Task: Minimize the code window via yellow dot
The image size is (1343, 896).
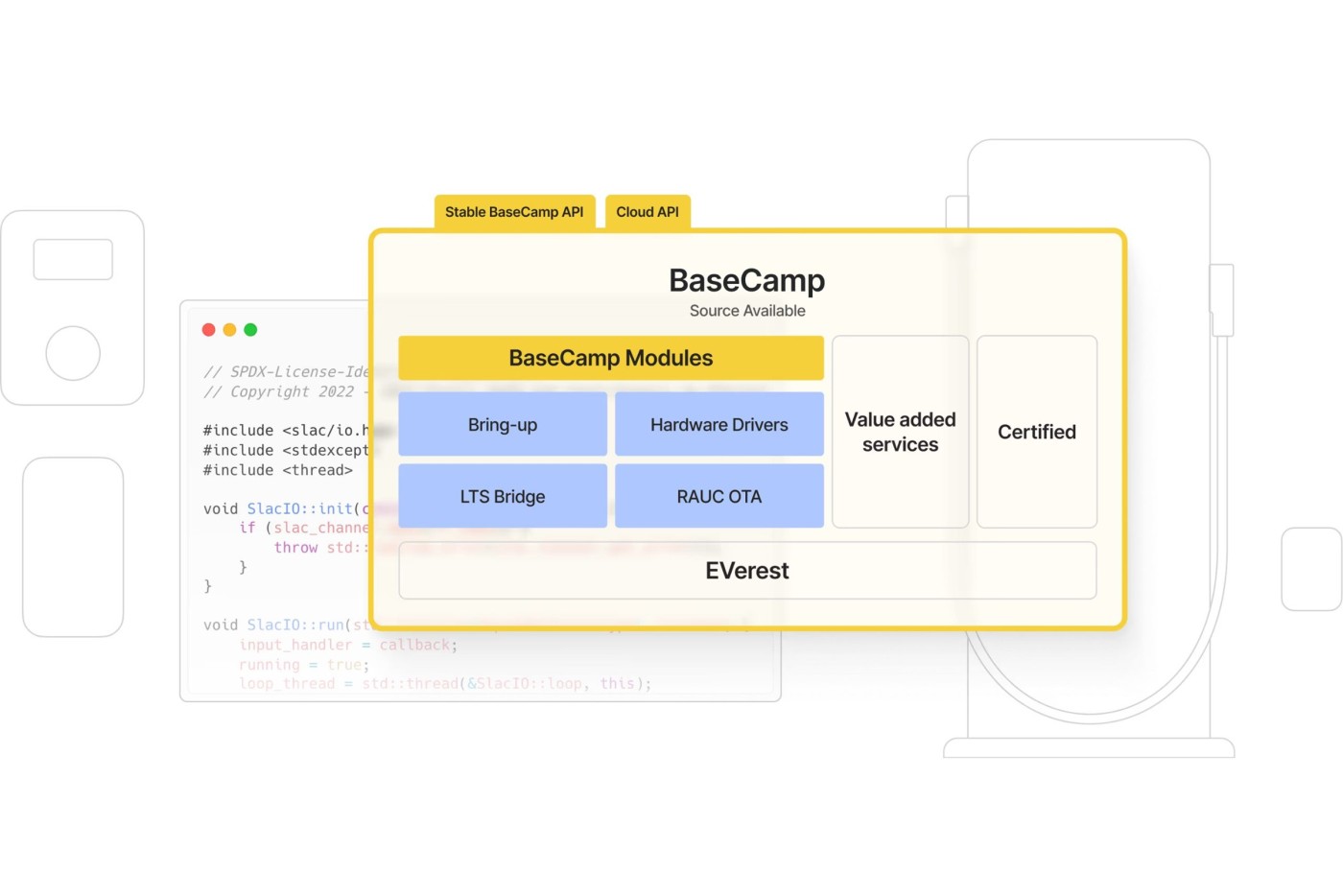Action: pos(229,330)
